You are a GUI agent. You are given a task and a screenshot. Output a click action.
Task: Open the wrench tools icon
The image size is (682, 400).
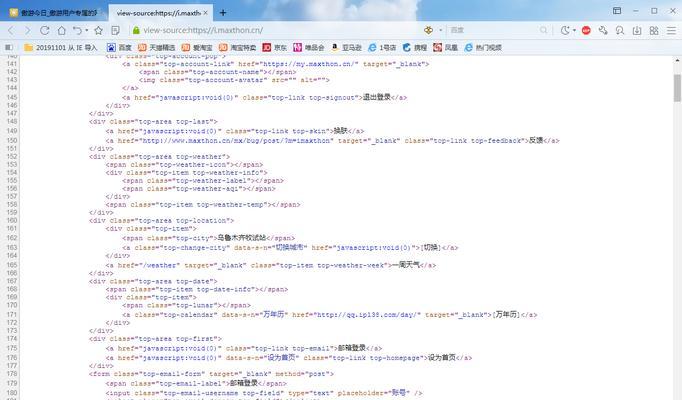603,30
